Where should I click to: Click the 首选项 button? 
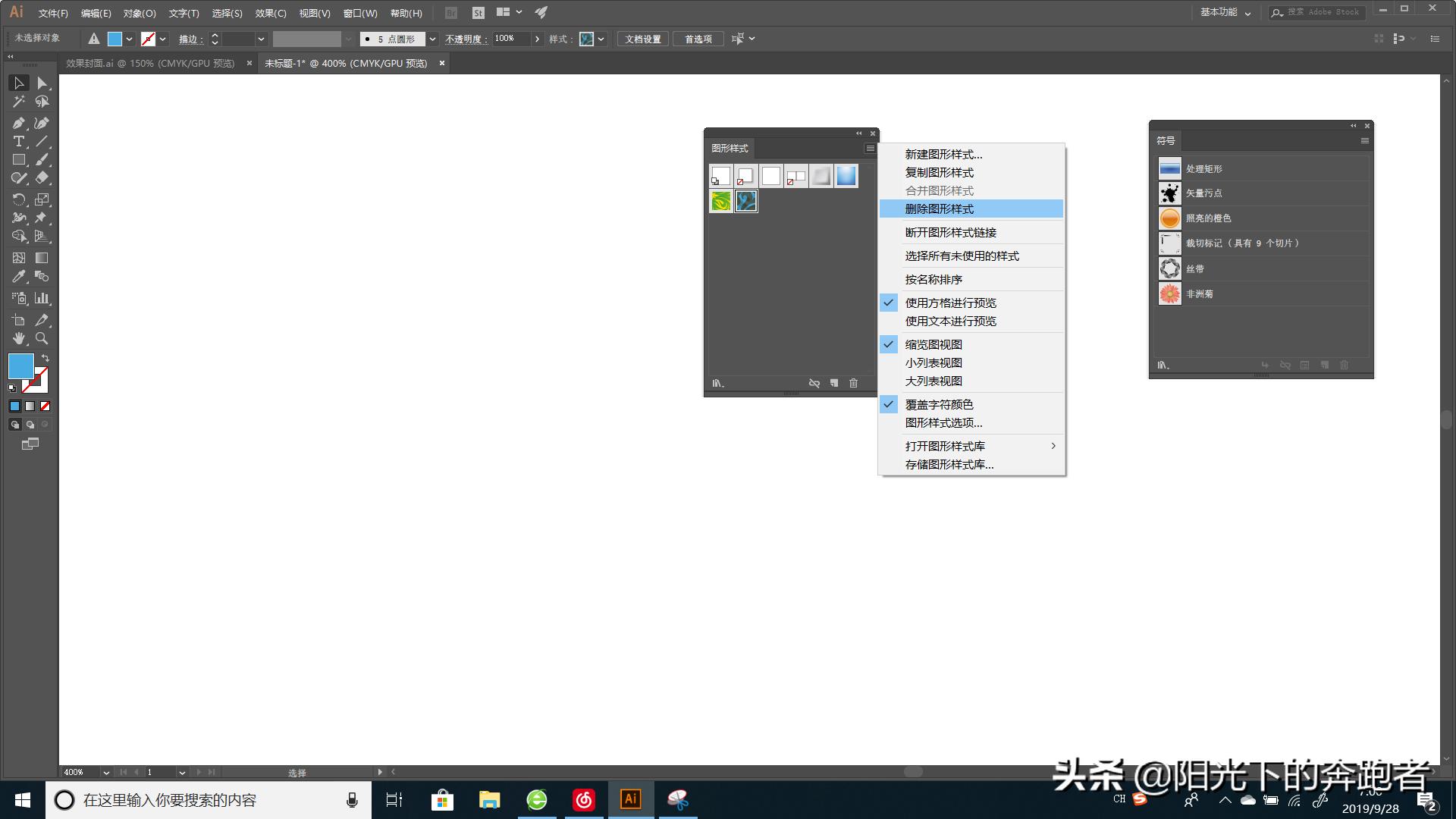(x=698, y=39)
